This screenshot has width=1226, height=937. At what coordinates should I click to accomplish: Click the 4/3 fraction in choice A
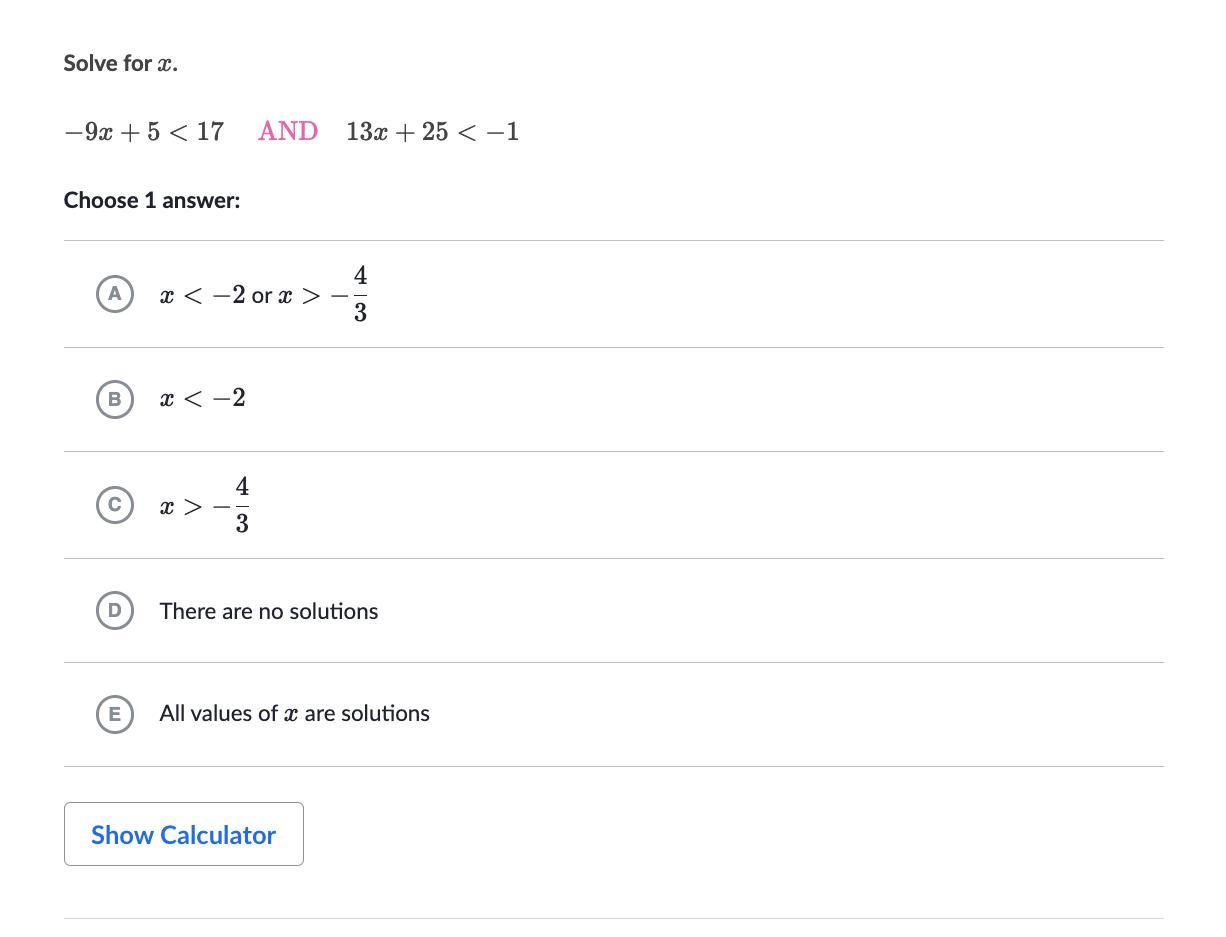[x=360, y=294]
